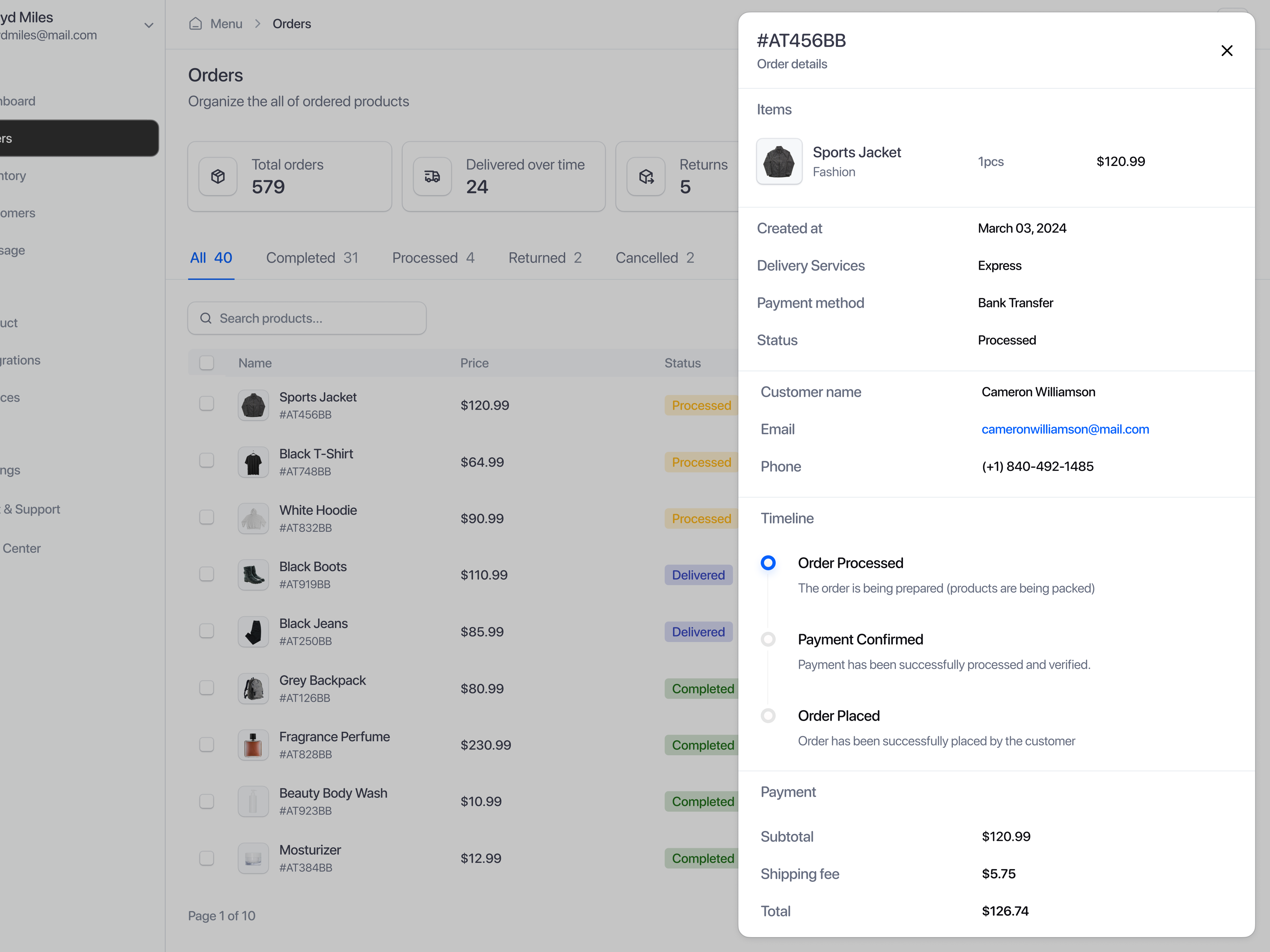Click the search magnifier icon
Image resolution: width=1270 pixels, height=952 pixels.
pyautogui.click(x=205, y=318)
